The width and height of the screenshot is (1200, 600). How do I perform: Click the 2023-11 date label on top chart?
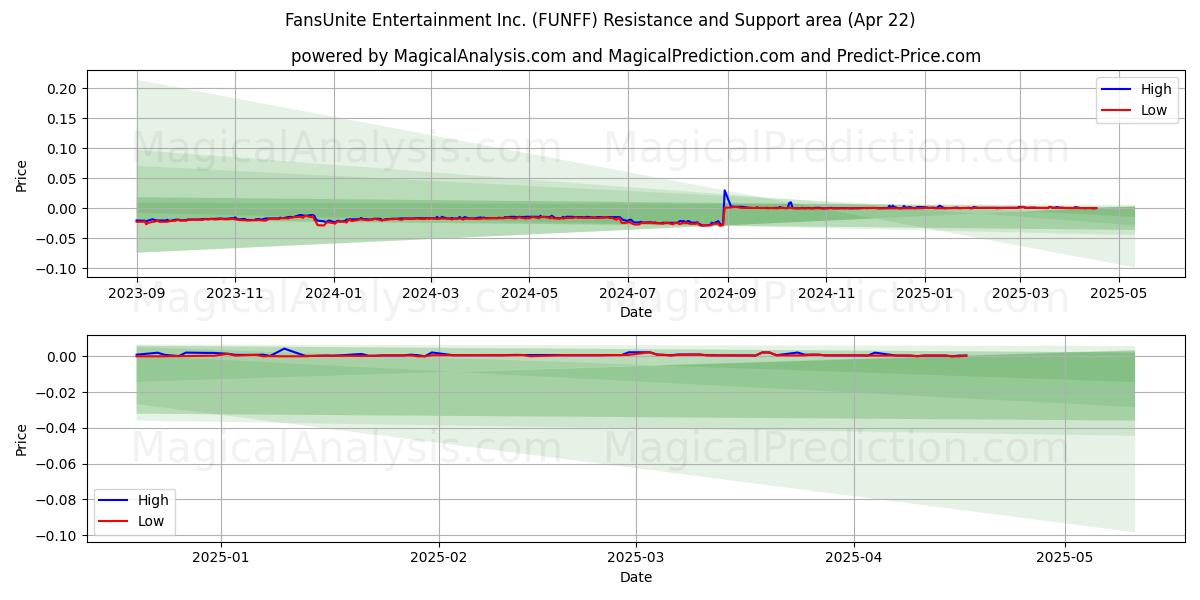pos(235,294)
